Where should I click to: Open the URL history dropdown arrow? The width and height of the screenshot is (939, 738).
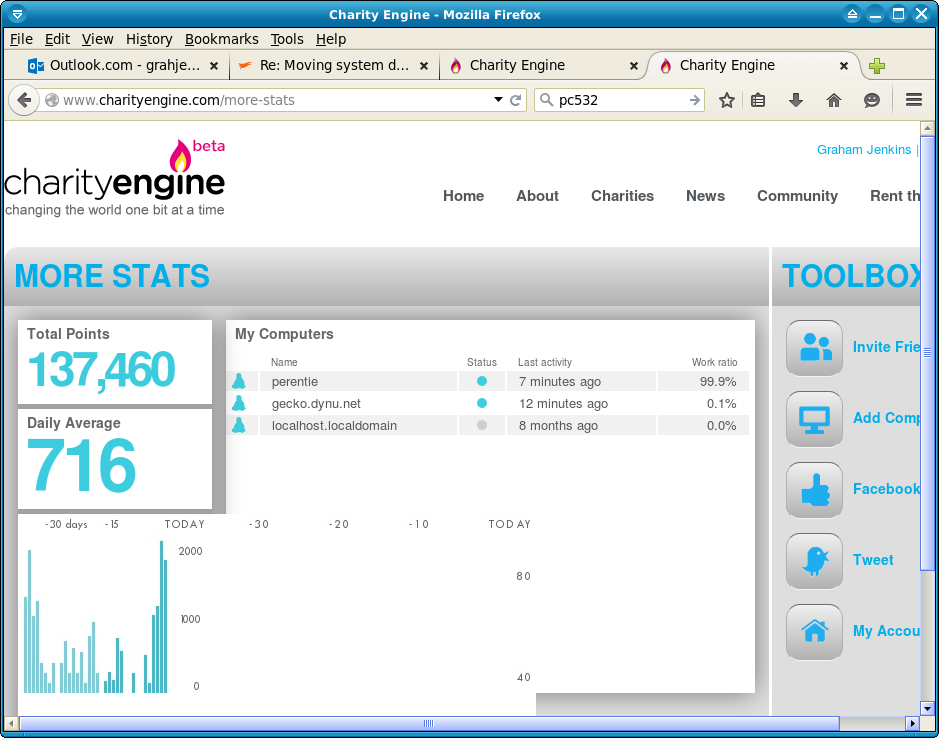coord(498,100)
